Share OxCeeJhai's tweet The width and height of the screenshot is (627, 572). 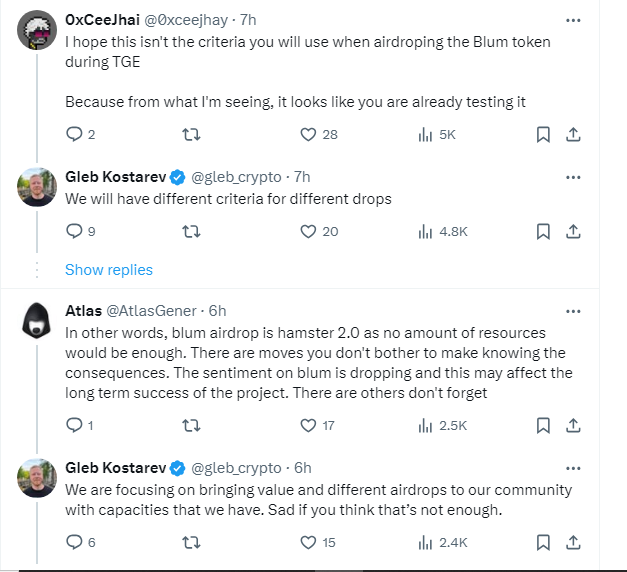[x=574, y=134]
